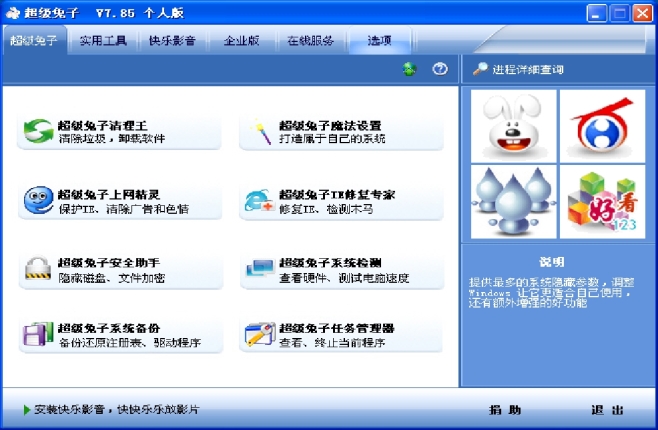Open the 超级兔子上网精灵 blue smiley icon

(x=38, y=200)
